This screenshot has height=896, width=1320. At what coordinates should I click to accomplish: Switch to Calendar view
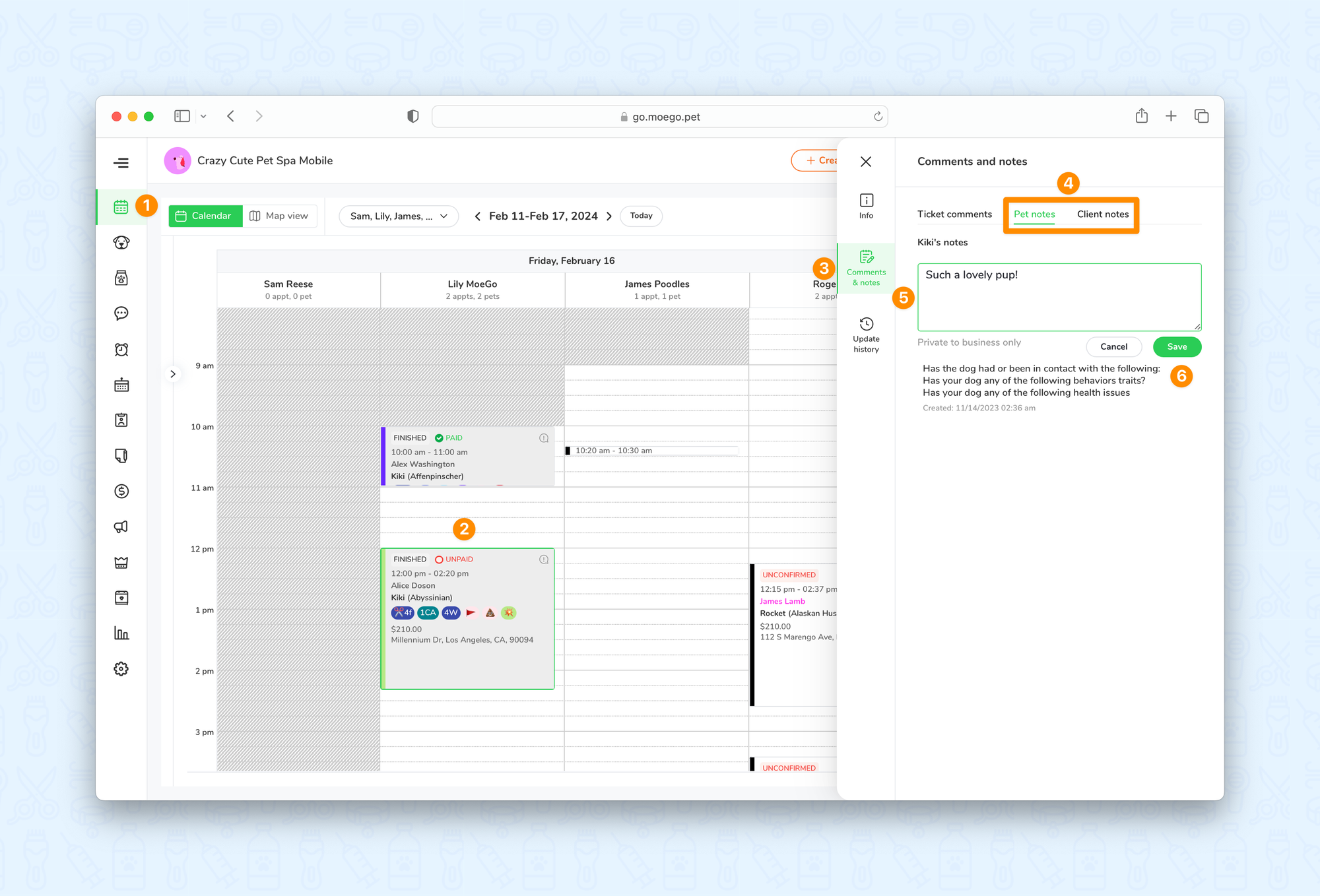205,216
